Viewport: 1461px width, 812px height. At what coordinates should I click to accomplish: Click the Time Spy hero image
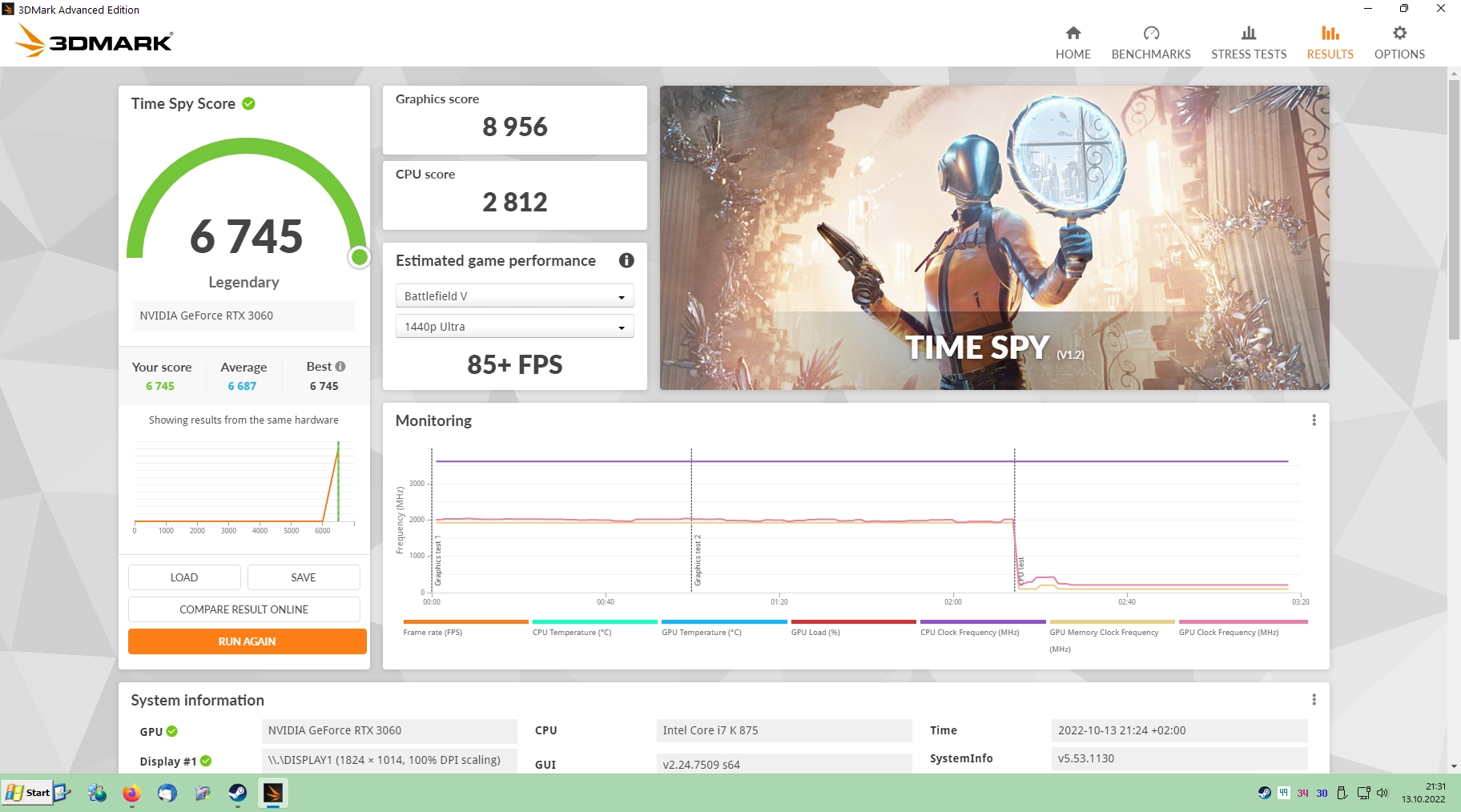[994, 238]
